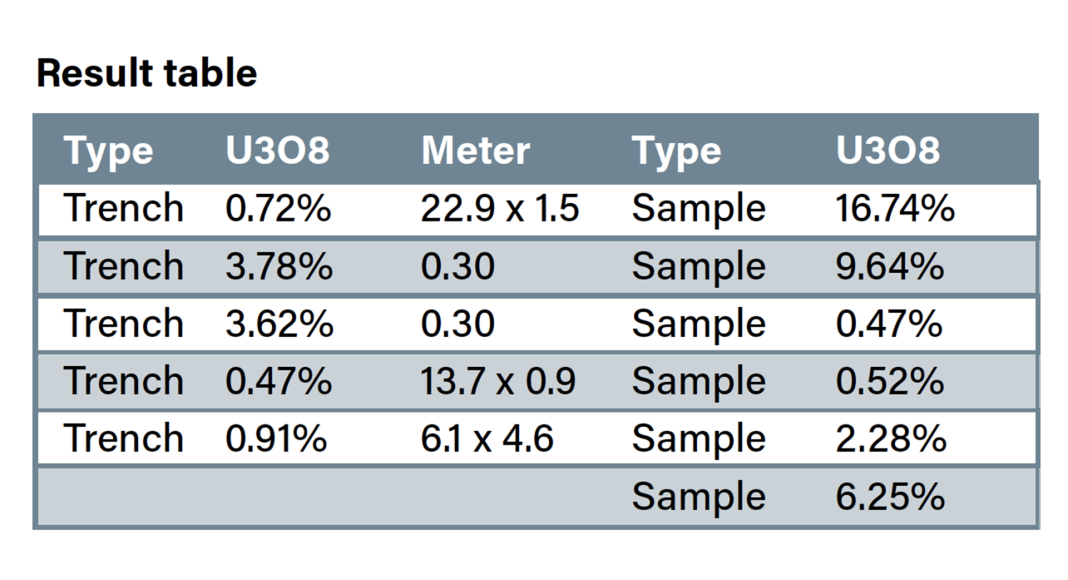Click the Type header above Trench rows

point(109,151)
